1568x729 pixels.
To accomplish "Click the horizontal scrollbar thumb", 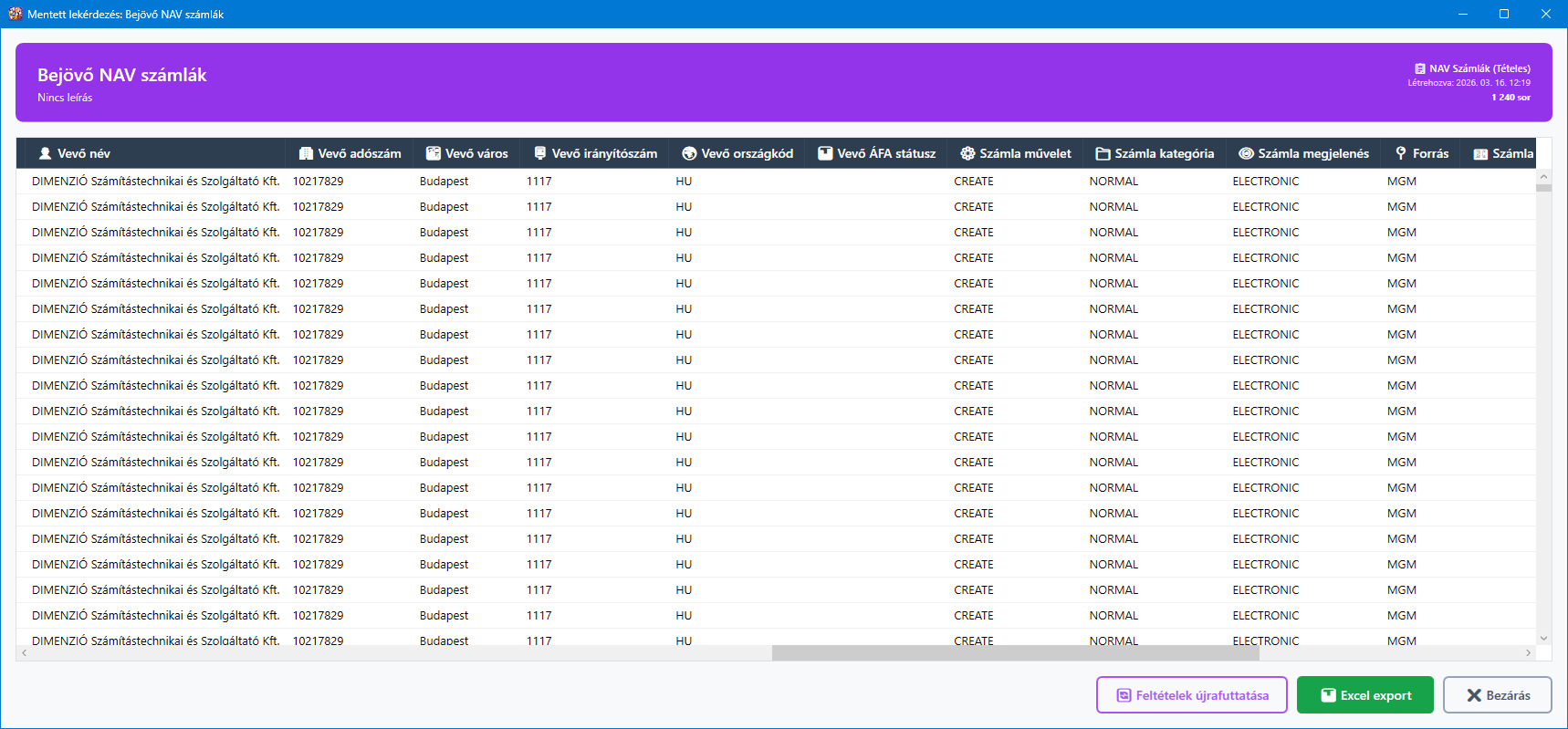I will pos(1015,653).
